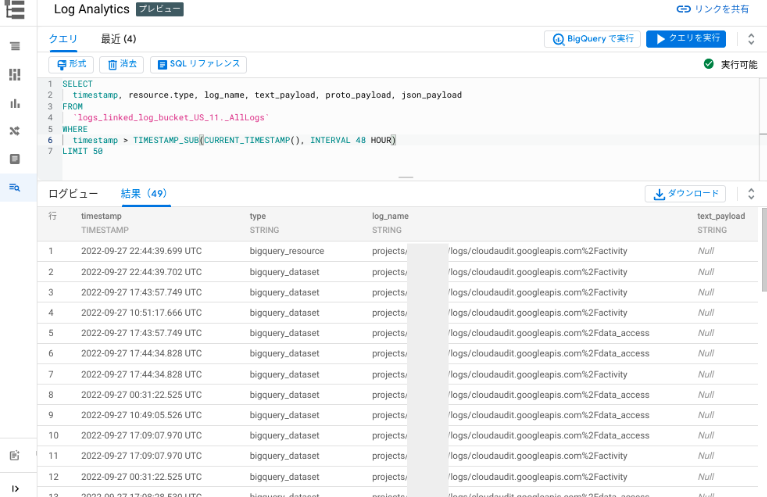Select the Log Analytics sidebar icon
Screen dimensions: 767x497
click(x=15, y=187)
